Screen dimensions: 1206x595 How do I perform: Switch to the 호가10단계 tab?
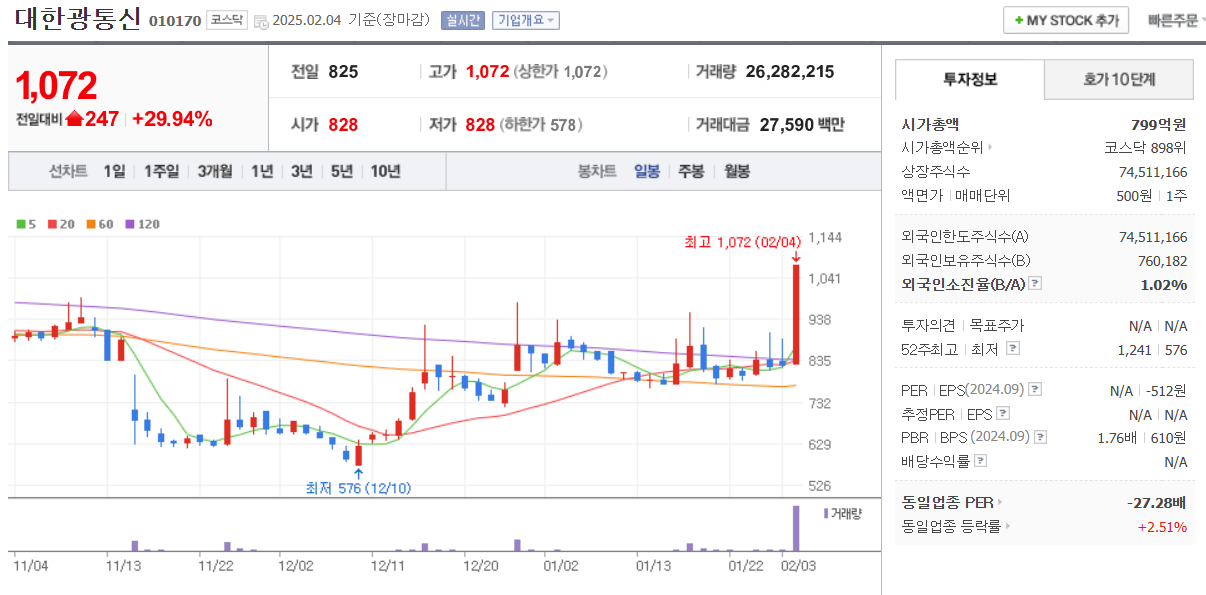[1119, 79]
